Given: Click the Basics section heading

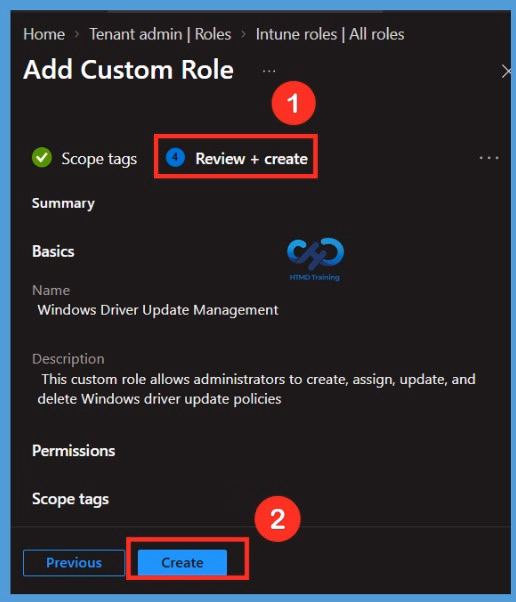Looking at the screenshot, I should pos(53,251).
